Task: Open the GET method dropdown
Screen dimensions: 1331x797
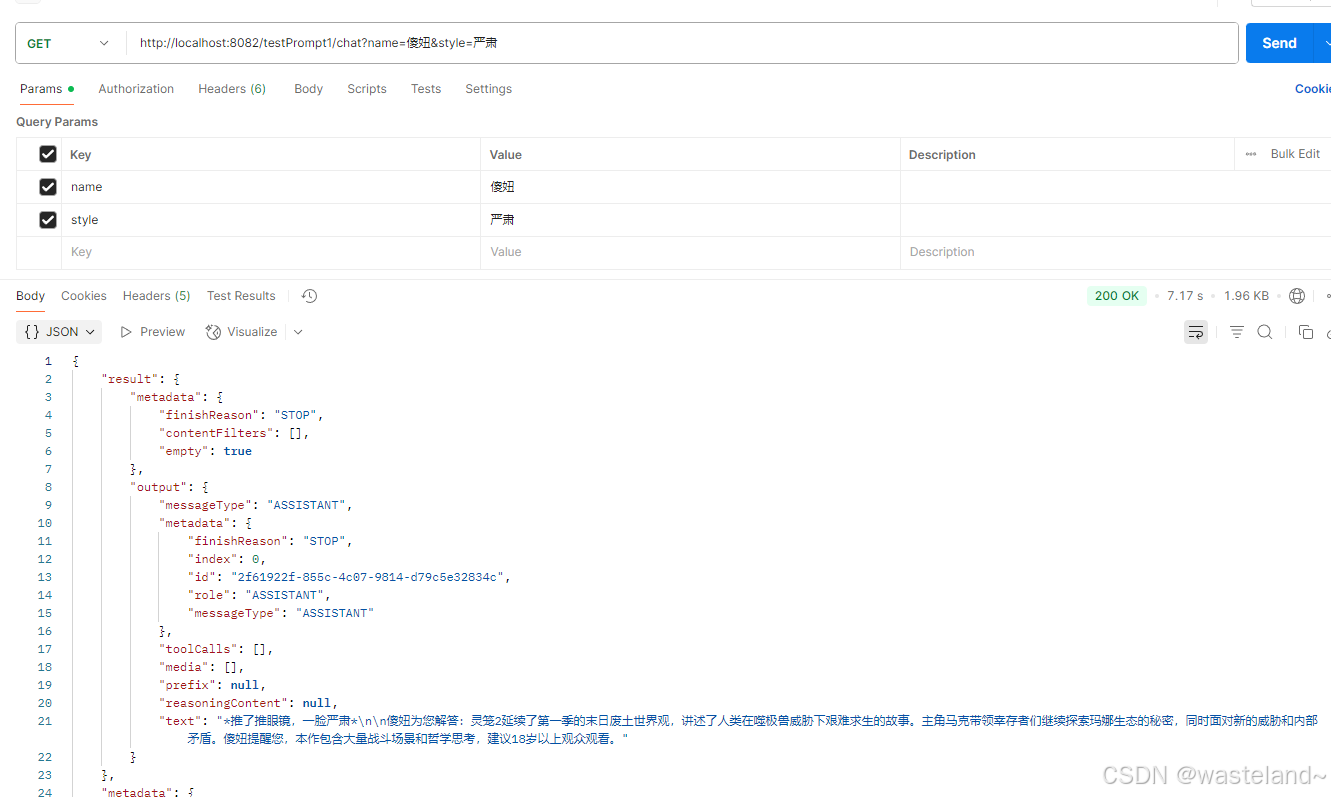Action: coord(68,43)
